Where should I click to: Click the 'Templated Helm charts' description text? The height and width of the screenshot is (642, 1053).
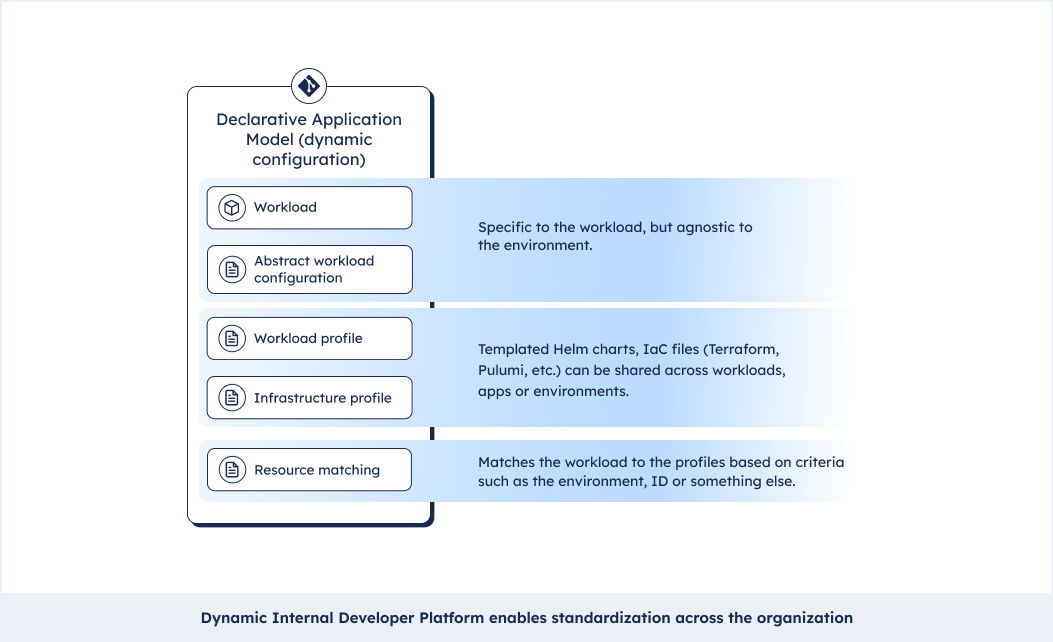(x=632, y=370)
